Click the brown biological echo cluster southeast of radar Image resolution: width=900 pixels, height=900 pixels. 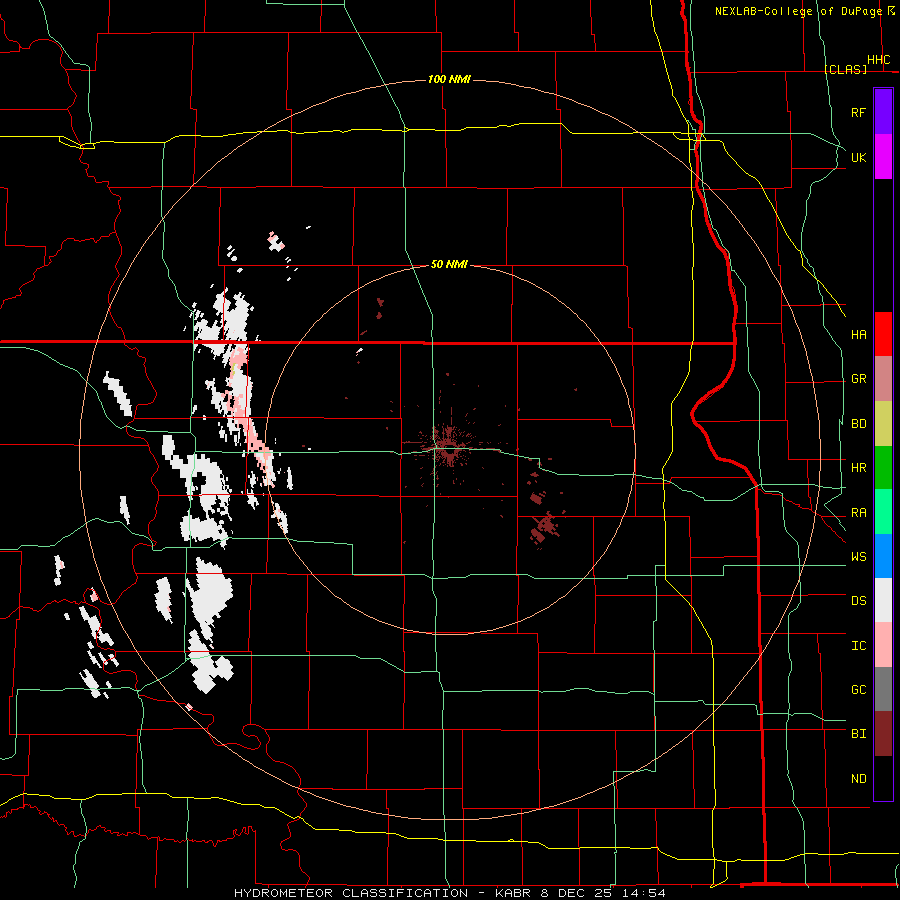(544, 528)
